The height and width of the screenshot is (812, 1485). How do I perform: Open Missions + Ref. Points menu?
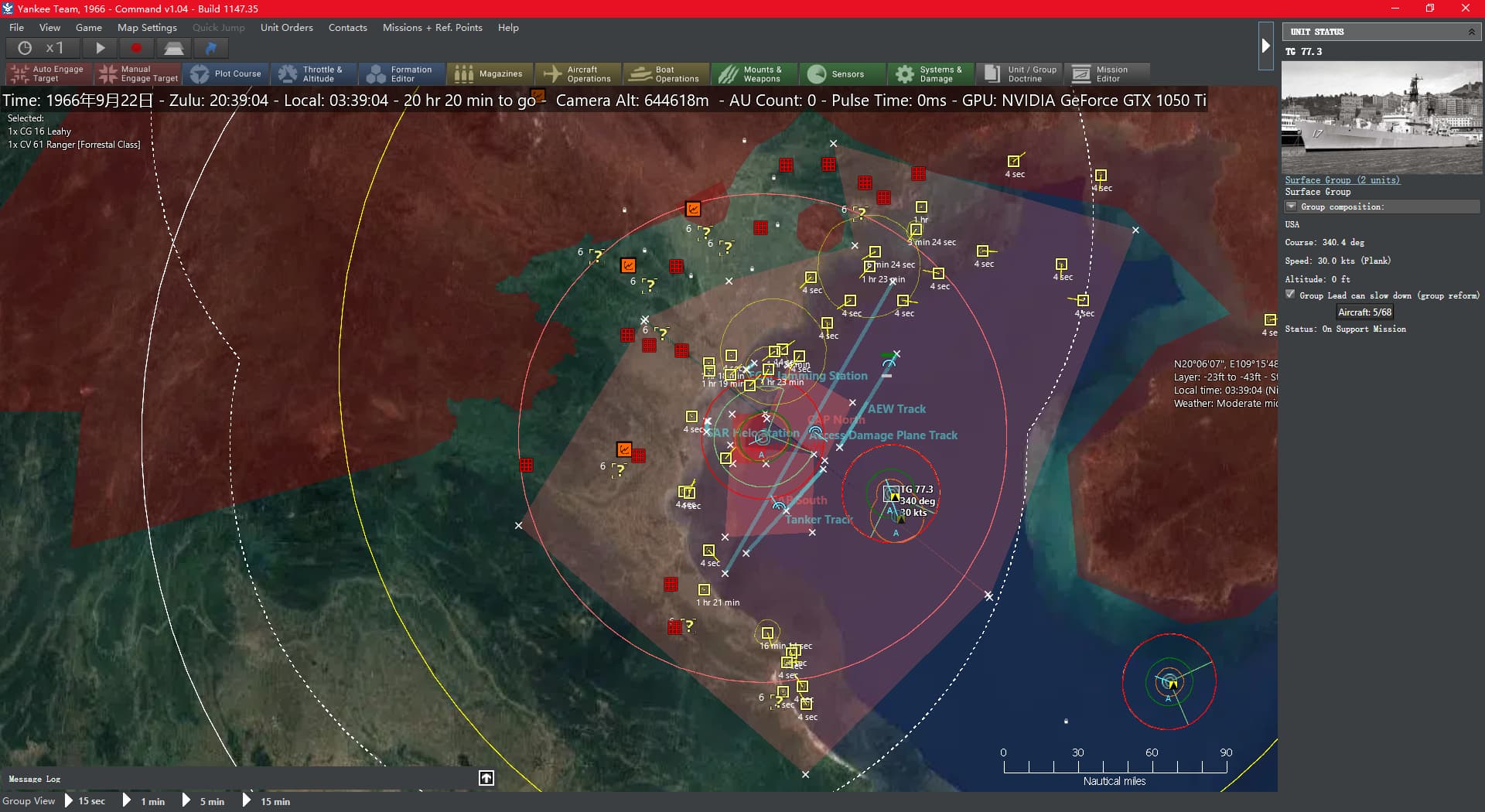[x=432, y=27]
